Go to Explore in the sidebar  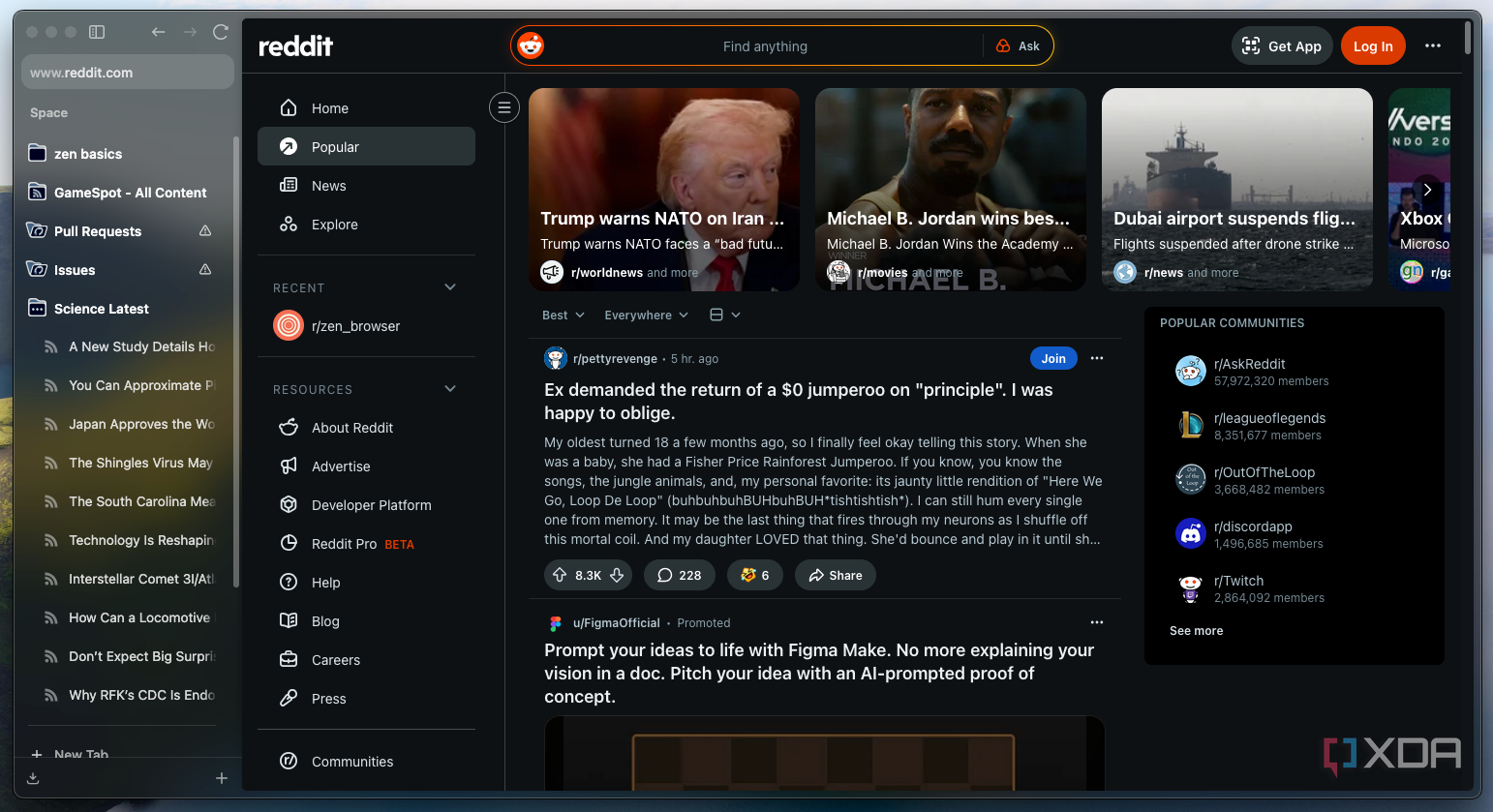[366, 225]
